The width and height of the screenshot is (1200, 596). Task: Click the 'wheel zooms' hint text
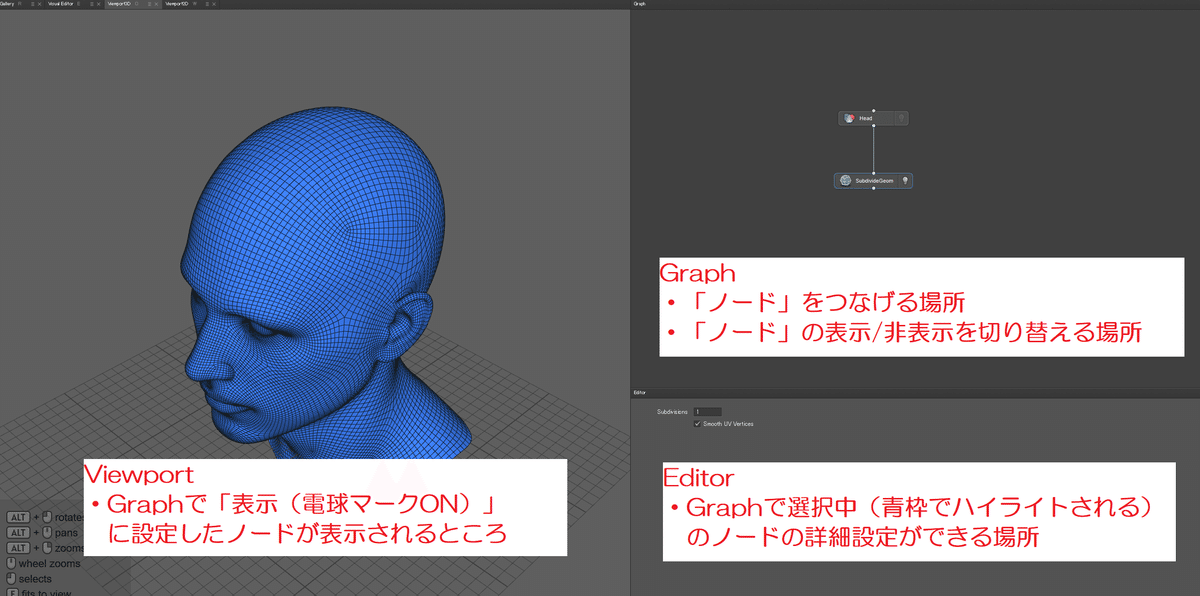49,564
